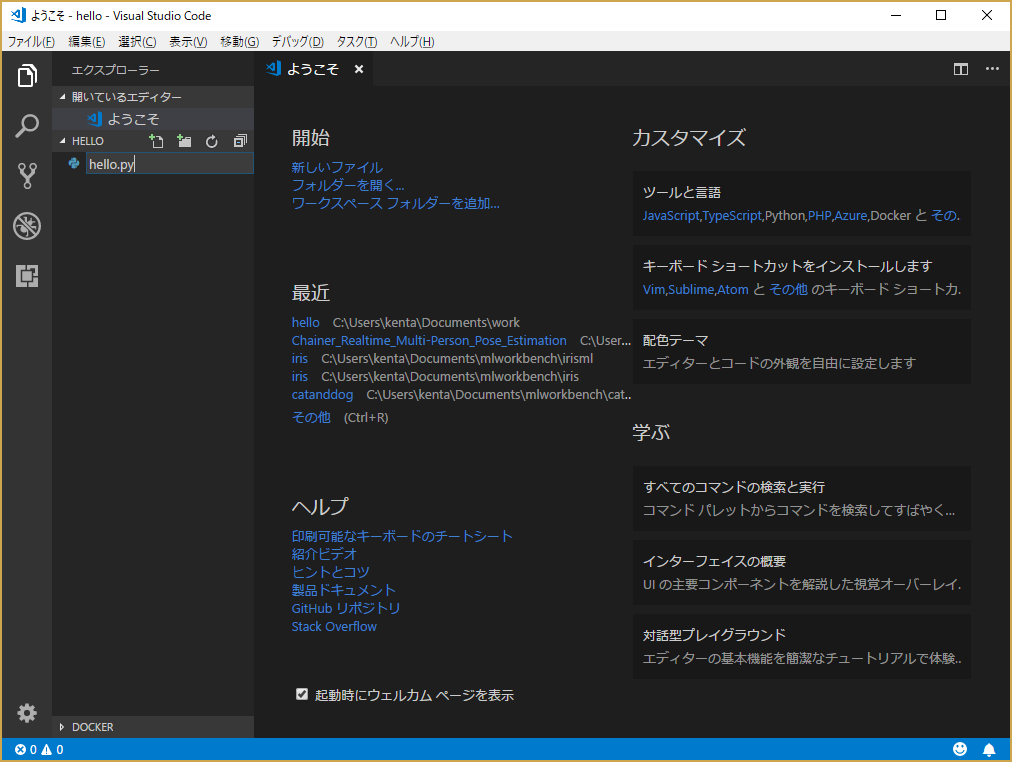The width and height of the screenshot is (1012, 762).
Task: Open the Source Control view icon
Action: pos(26,175)
